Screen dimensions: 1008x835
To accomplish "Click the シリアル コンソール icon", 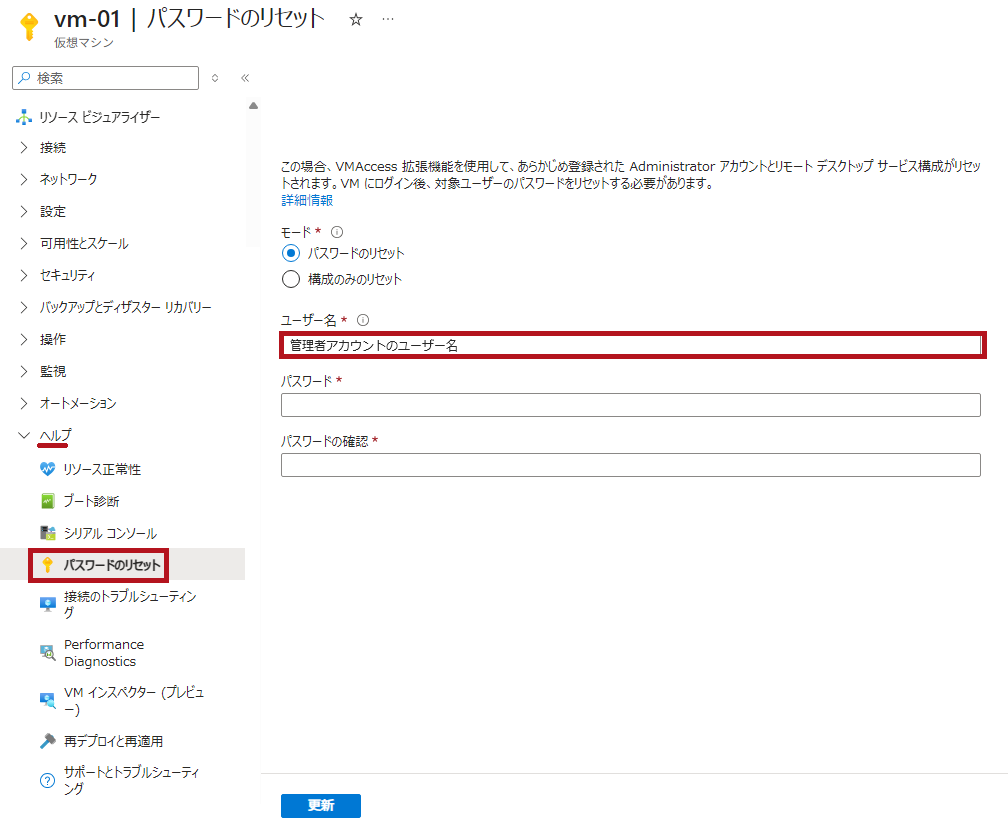I will 48,533.
